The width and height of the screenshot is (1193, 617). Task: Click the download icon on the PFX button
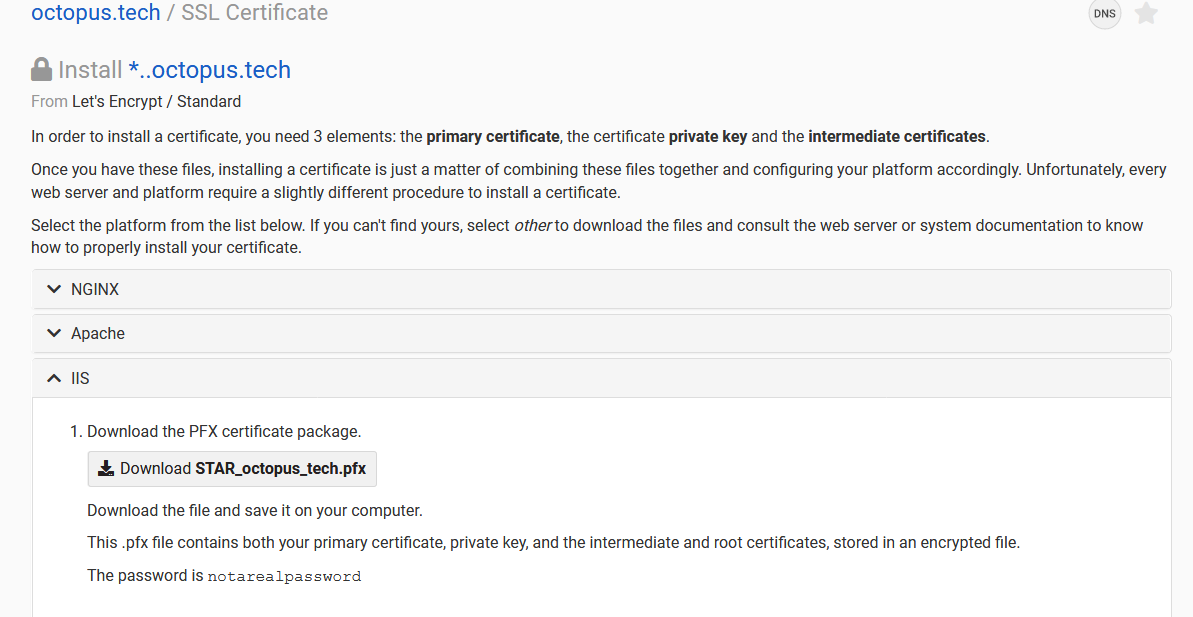pos(105,468)
